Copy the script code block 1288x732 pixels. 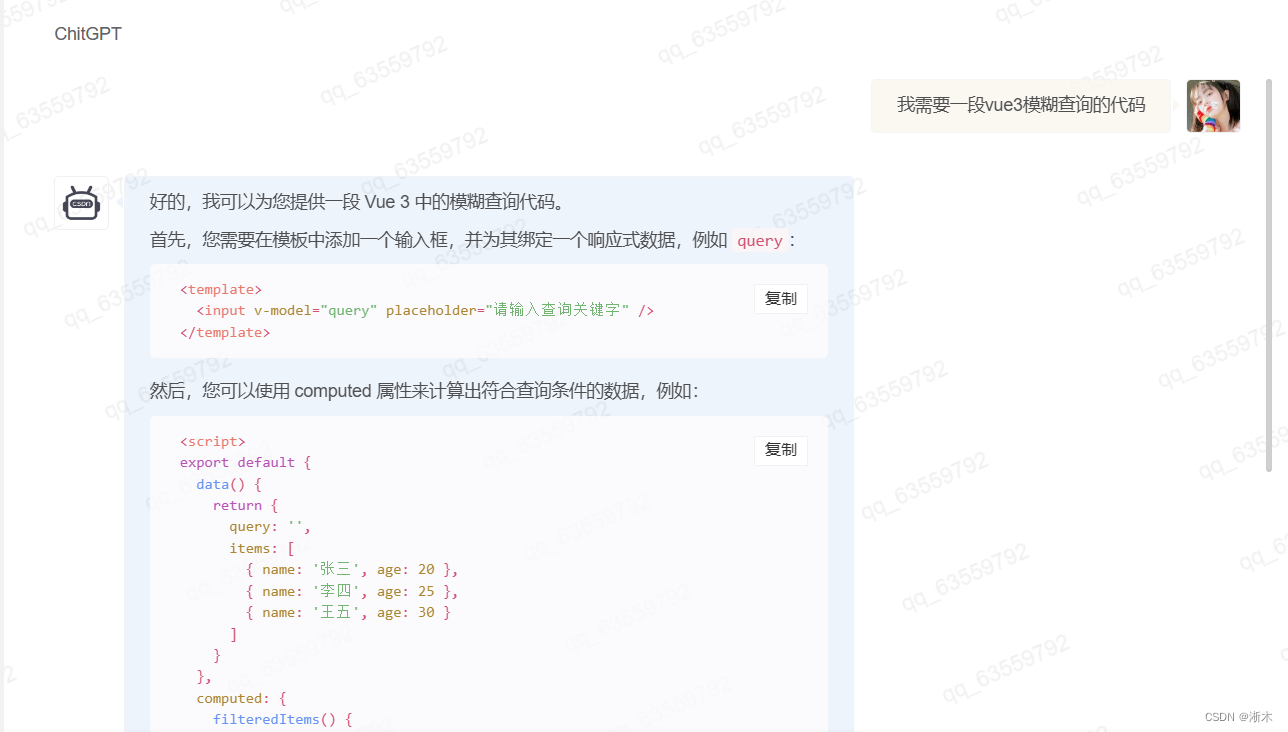[x=781, y=450]
